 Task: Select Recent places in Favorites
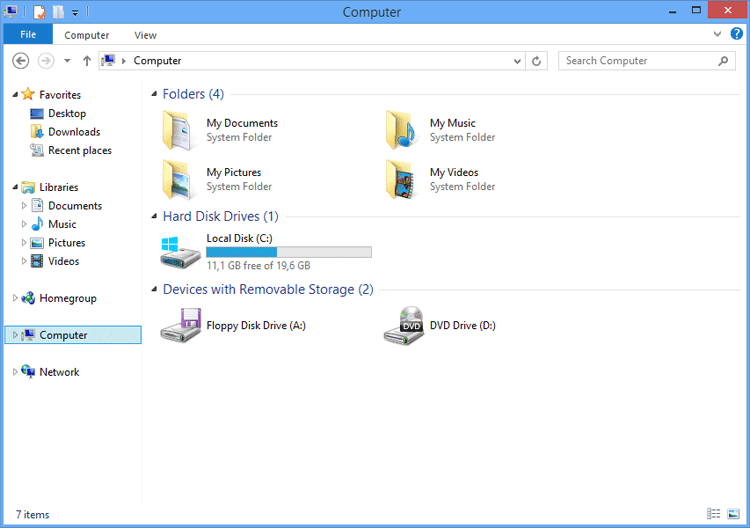pyautogui.click(x=79, y=150)
